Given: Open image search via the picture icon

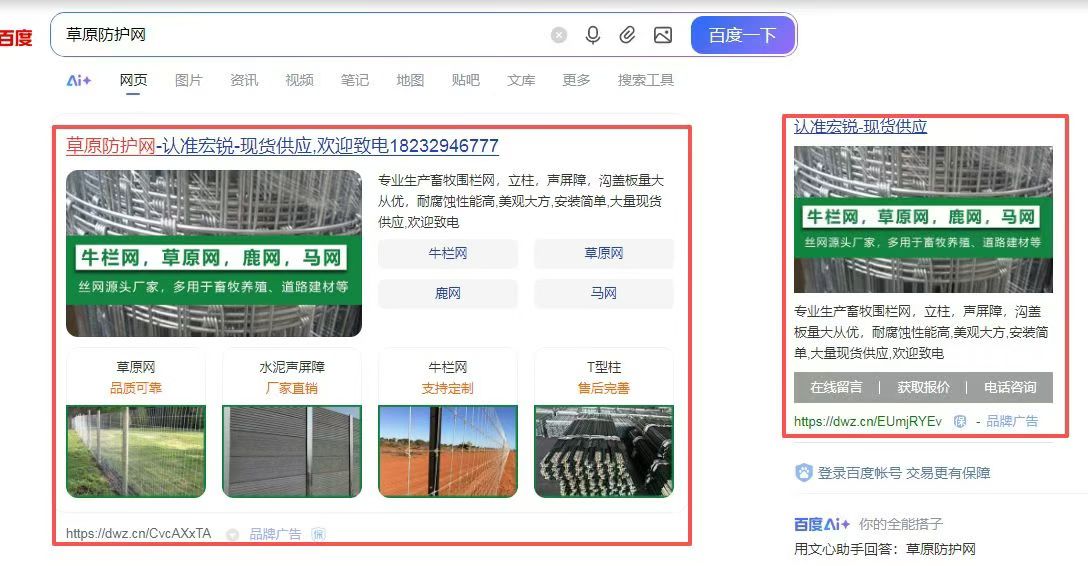Looking at the screenshot, I should 662,35.
